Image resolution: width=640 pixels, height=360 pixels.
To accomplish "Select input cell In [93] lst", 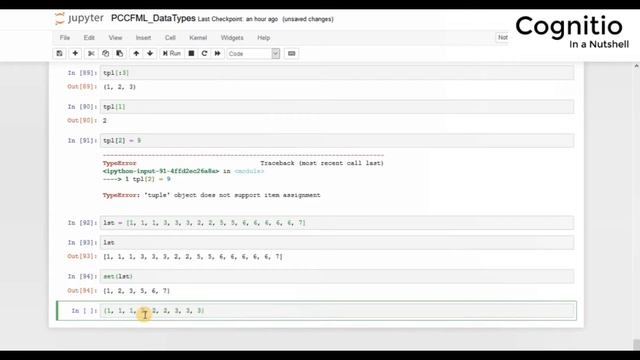I will click(x=337, y=242).
